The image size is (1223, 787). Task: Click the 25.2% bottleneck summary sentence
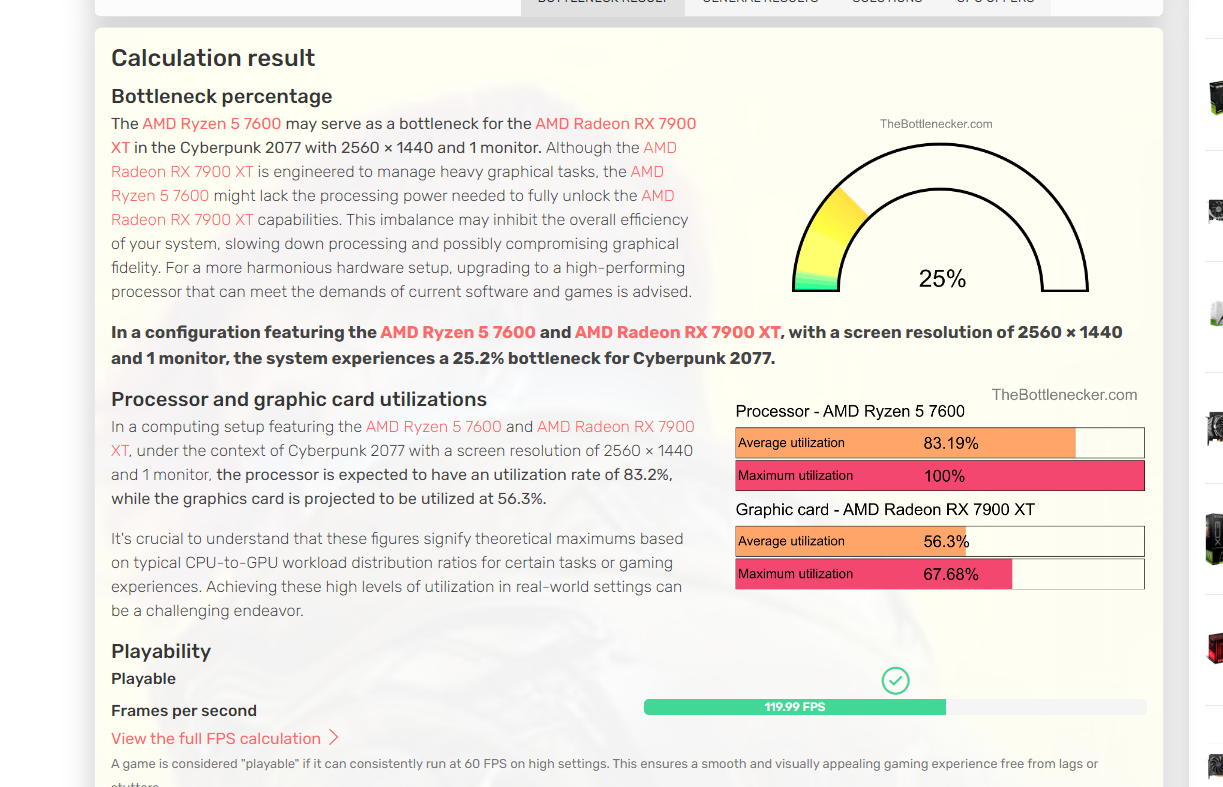(x=617, y=345)
